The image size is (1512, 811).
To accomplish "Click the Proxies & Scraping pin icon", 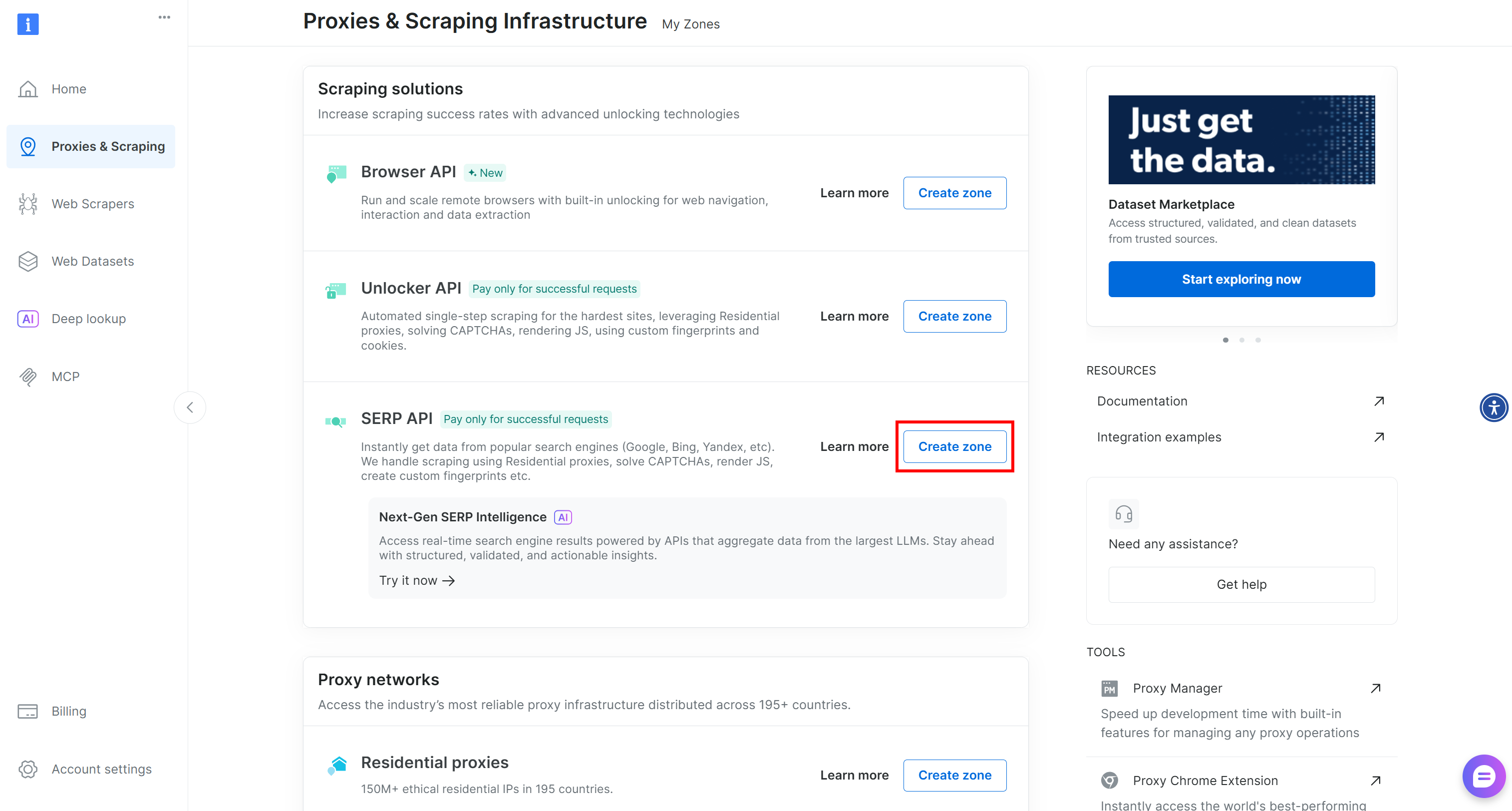I will tap(27, 146).
